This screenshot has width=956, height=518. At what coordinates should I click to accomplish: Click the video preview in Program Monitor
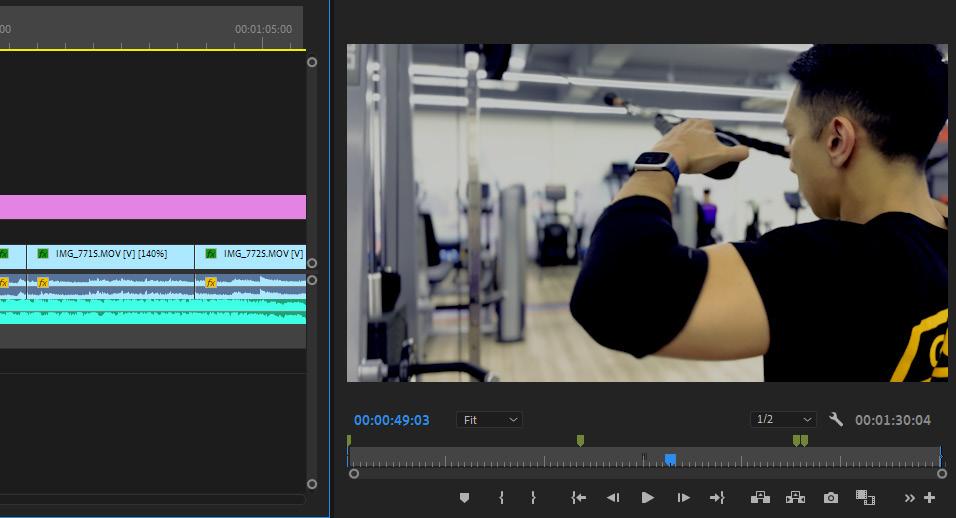647,213
